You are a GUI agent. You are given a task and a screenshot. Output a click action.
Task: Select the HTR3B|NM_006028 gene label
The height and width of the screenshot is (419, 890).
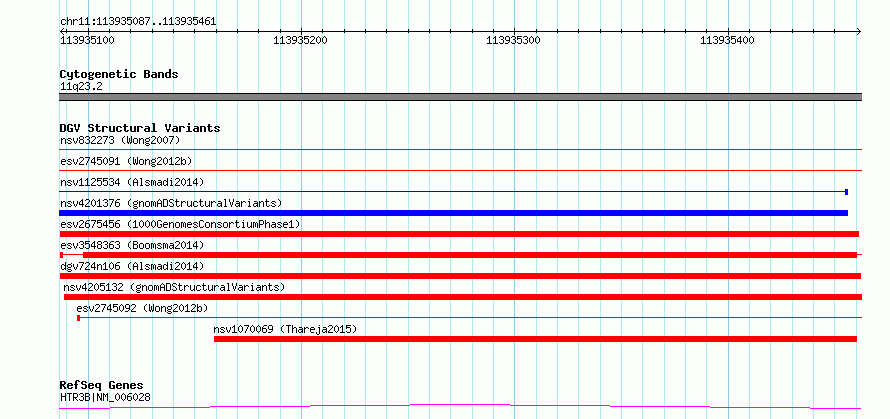click(x=105, y=397)
